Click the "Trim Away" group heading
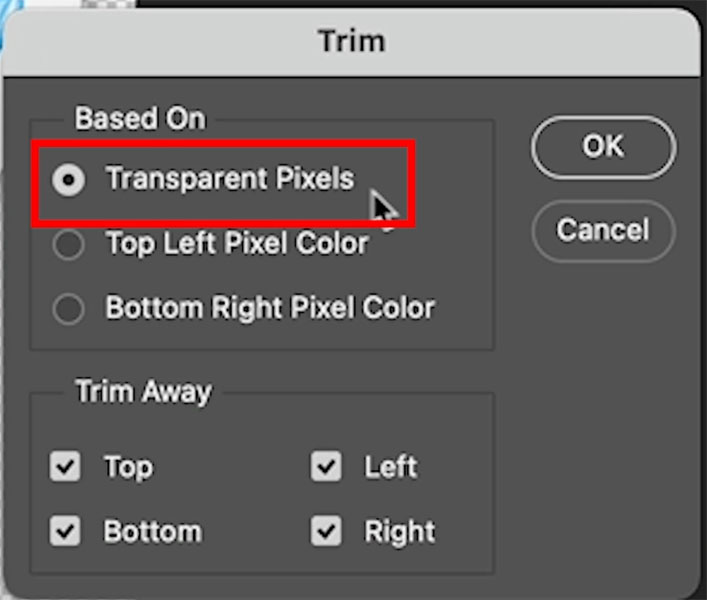Screen dimensions: 707x600 pos(143,392)
